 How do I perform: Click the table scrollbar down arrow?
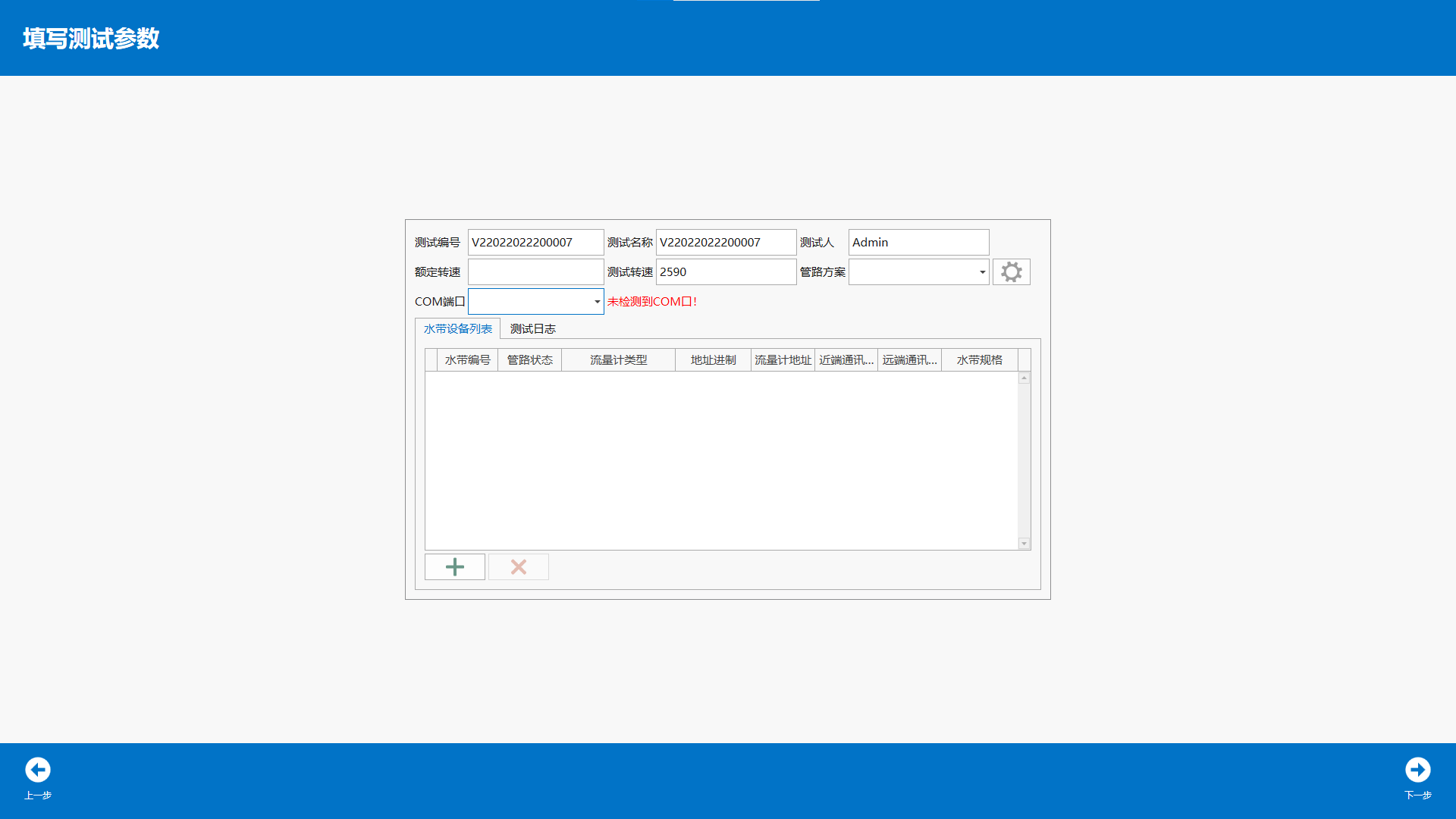1024,544
